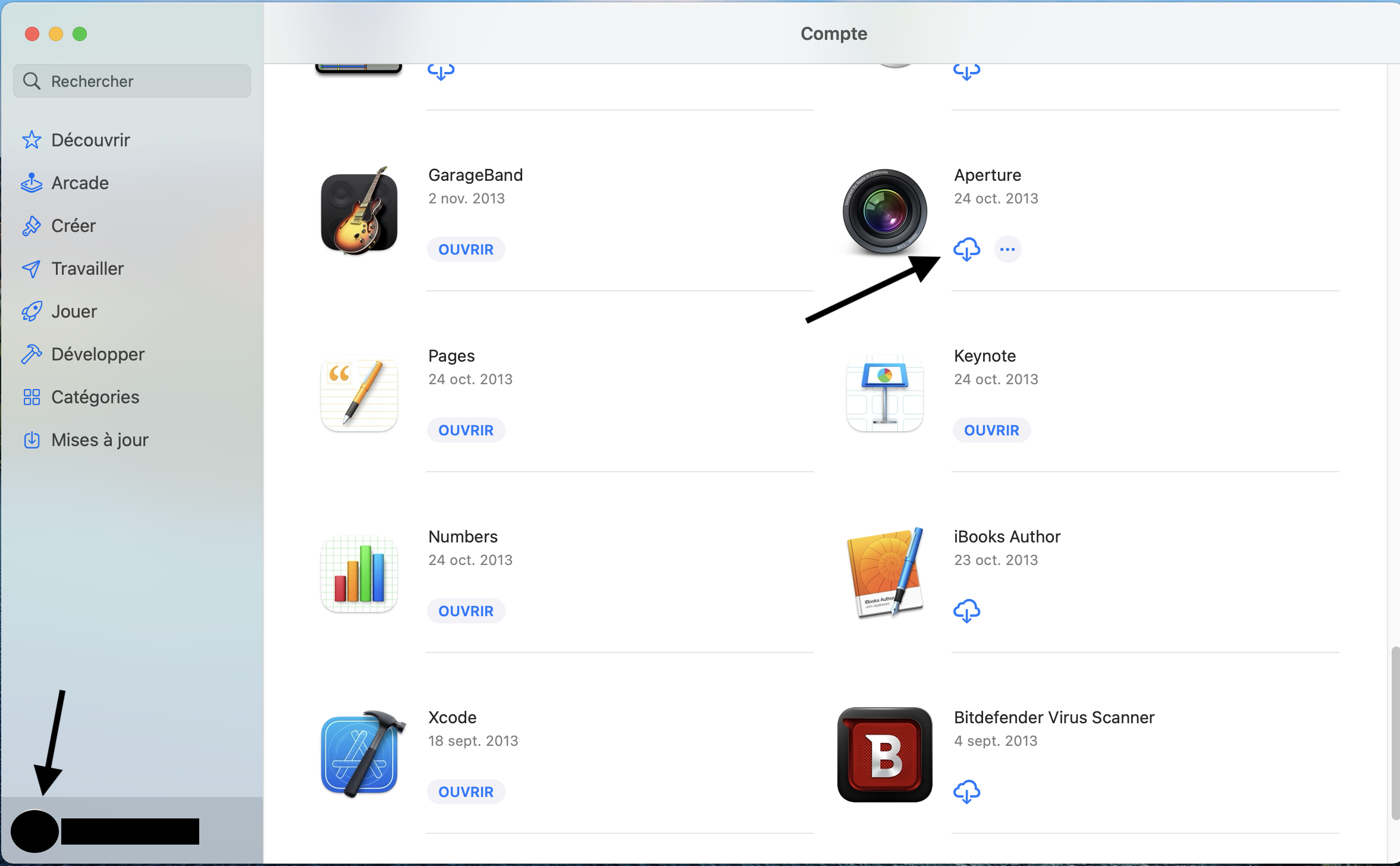Download iBooks Author from iCloud
The height and width of the screenshot is (866, 1400).
(966, 611)
